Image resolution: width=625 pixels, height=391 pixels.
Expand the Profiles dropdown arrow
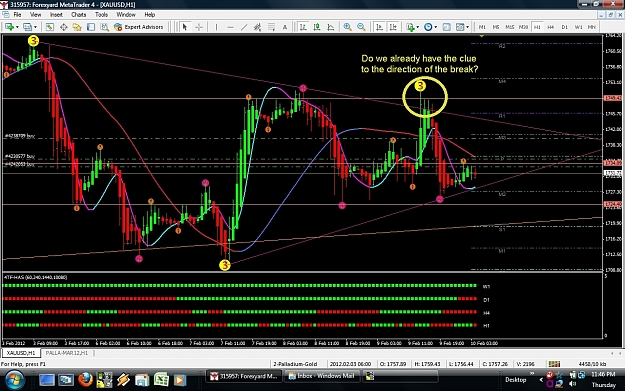click(x=35, y=27)
